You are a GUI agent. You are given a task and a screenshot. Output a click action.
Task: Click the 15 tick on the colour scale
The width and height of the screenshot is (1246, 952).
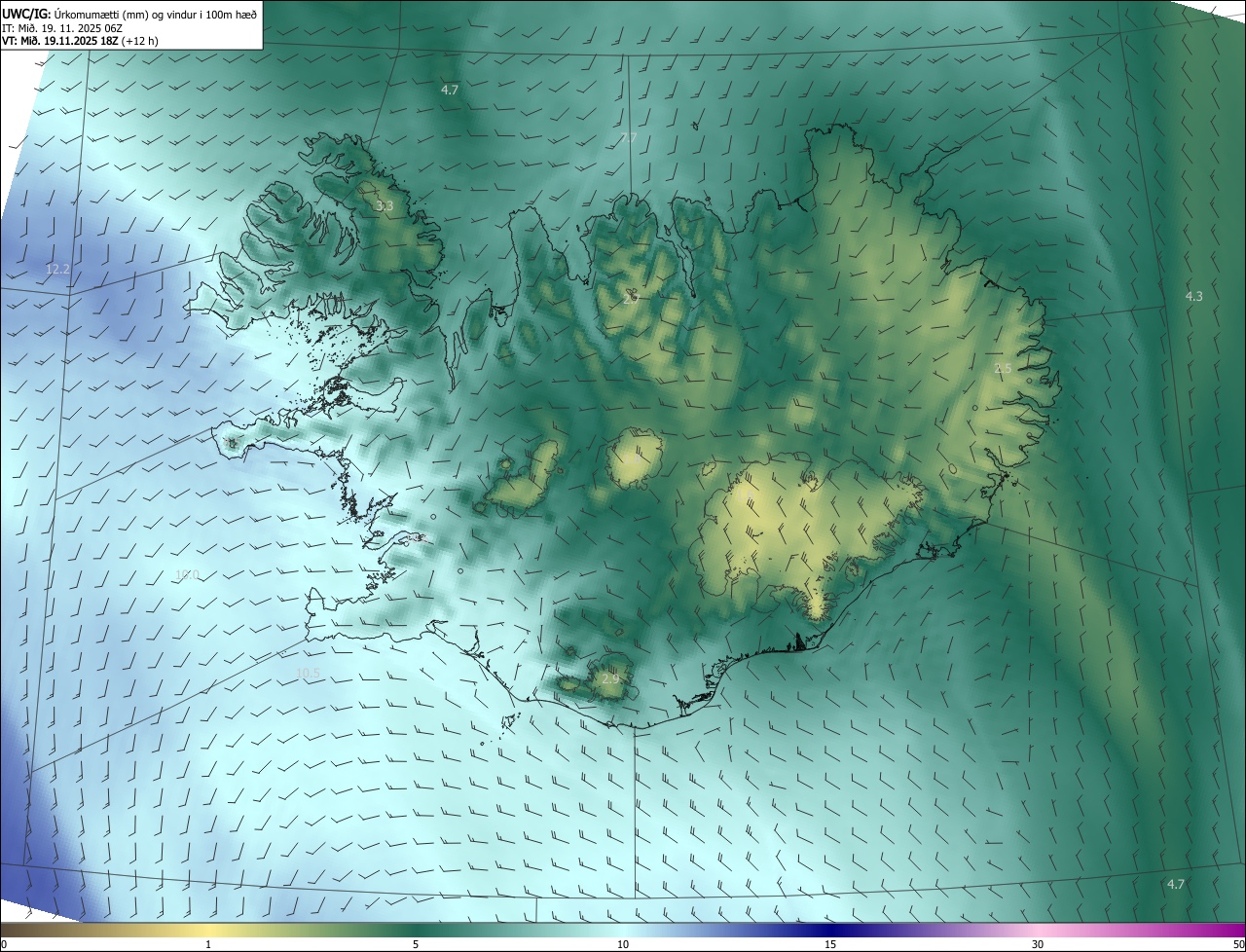[x=830, y=944]
